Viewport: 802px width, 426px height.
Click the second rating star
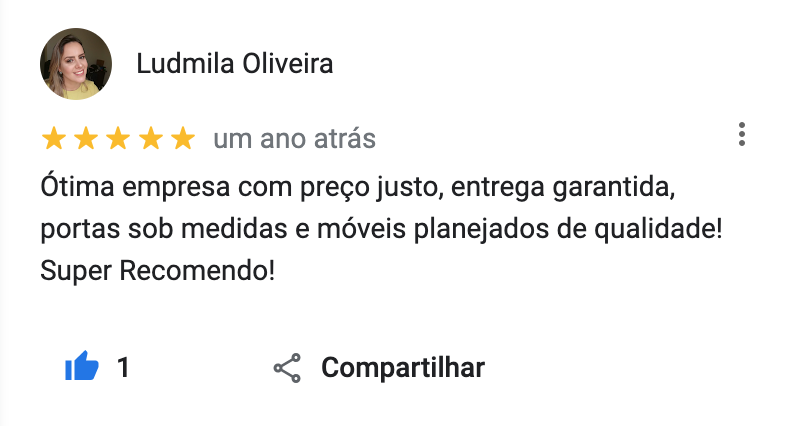(86, 139)
